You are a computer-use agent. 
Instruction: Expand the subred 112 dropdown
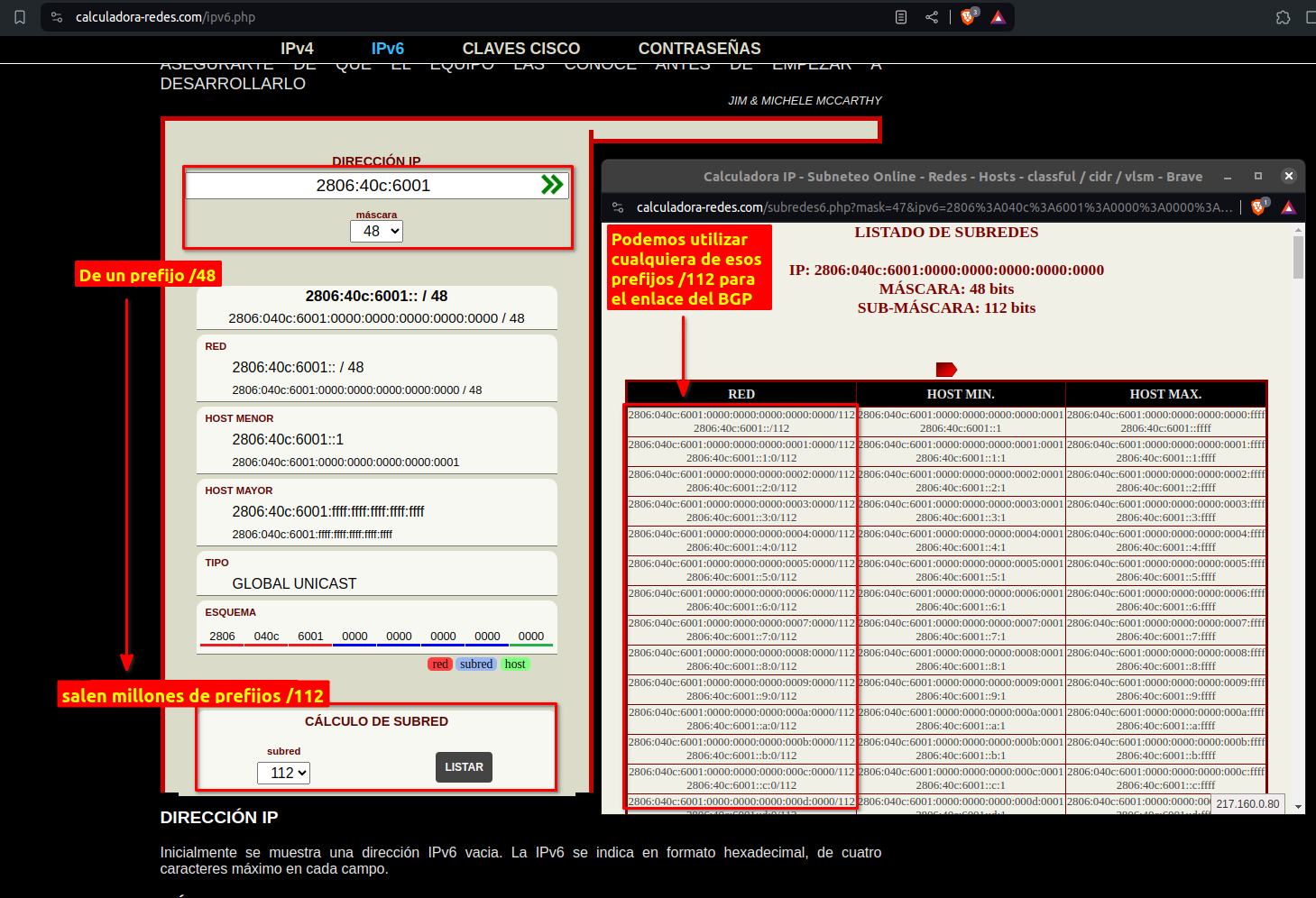(284, 773)
